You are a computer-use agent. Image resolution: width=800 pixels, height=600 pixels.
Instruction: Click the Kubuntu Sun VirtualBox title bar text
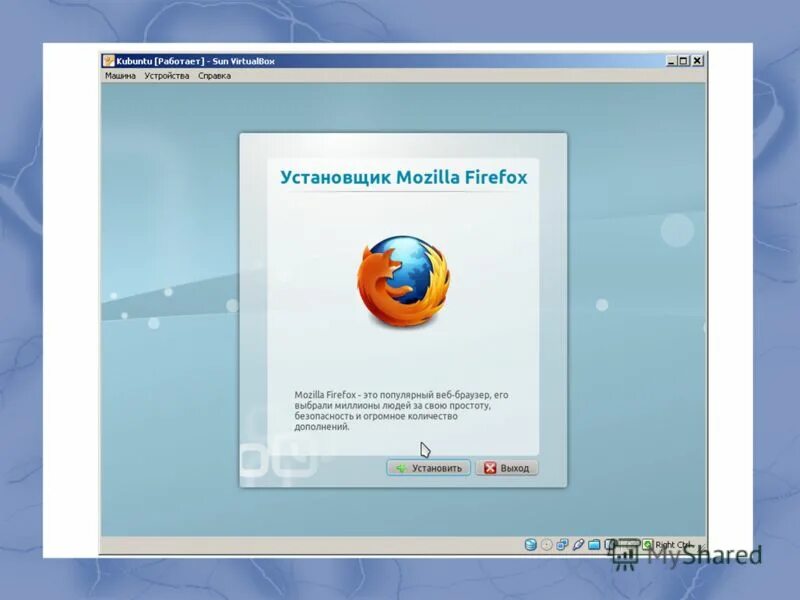click(x=195, y=61)
